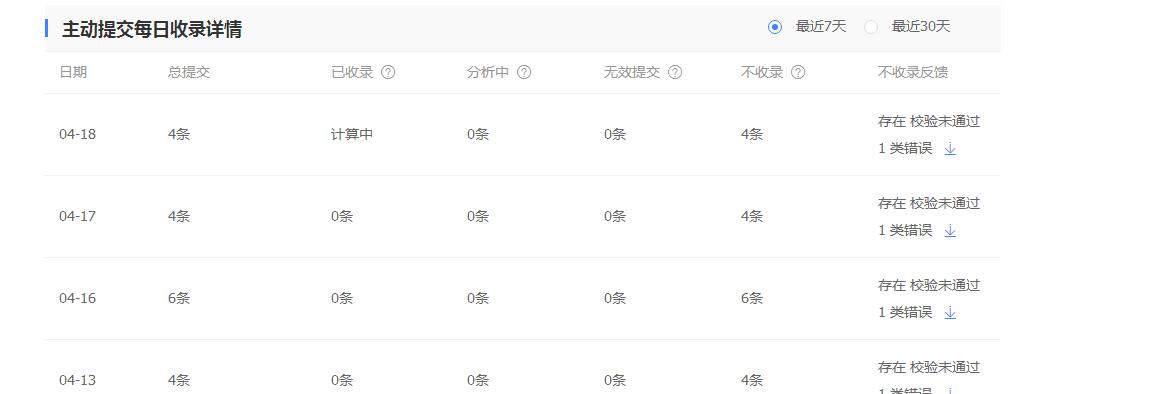Click the 日期 column header

point(73,72)
